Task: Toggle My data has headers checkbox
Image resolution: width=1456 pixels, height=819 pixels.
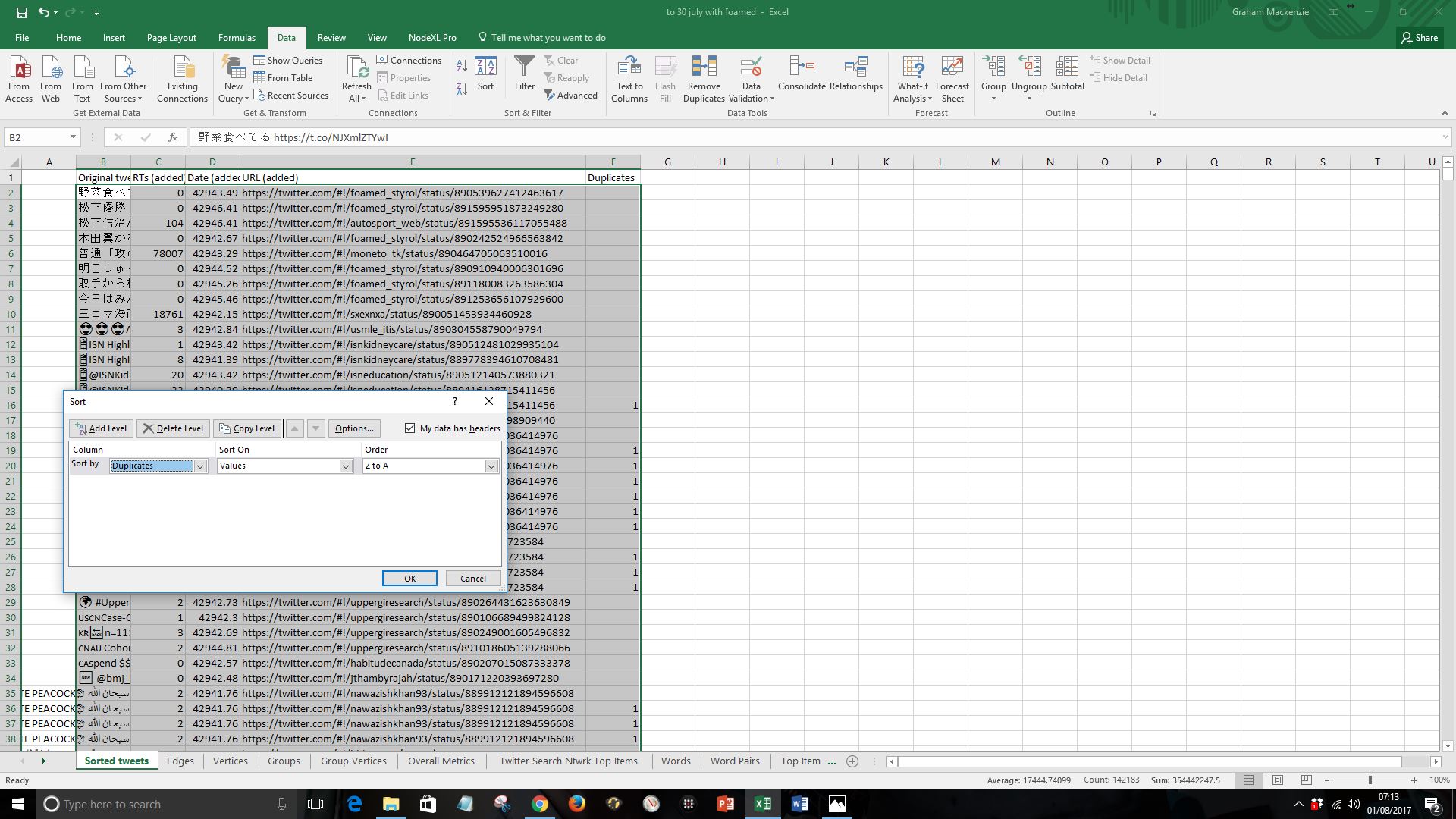Action: click(410, 428)
